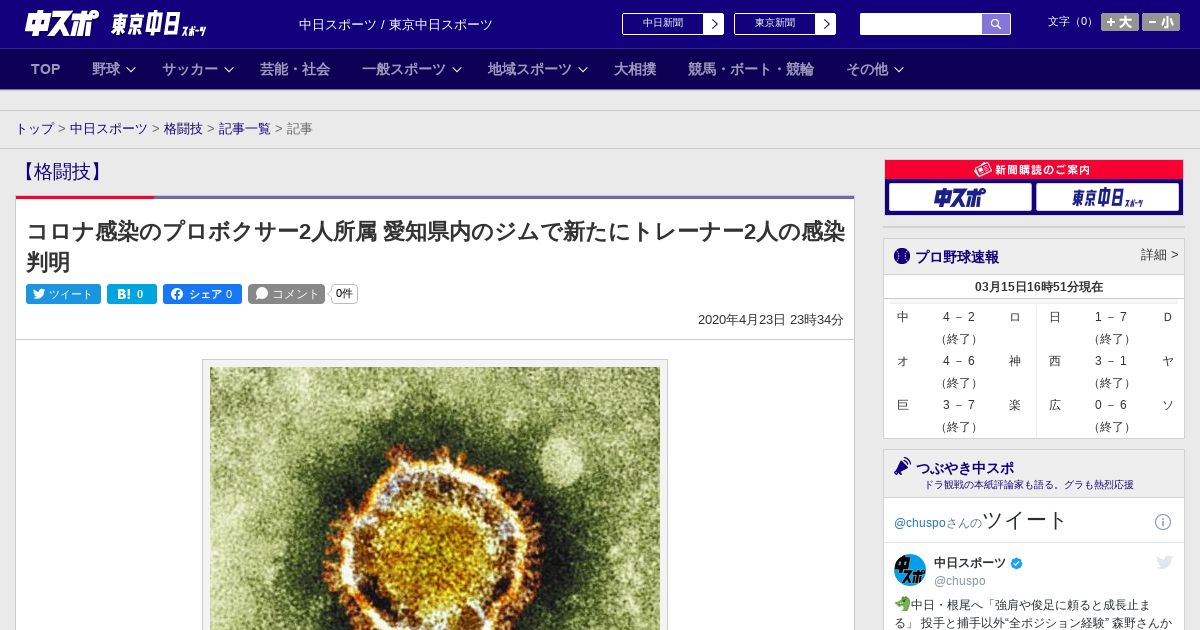The width and height of the screenshot is (1200, 630).
Task: Click the 中スポ logo in header
Action: coord(62,23)
